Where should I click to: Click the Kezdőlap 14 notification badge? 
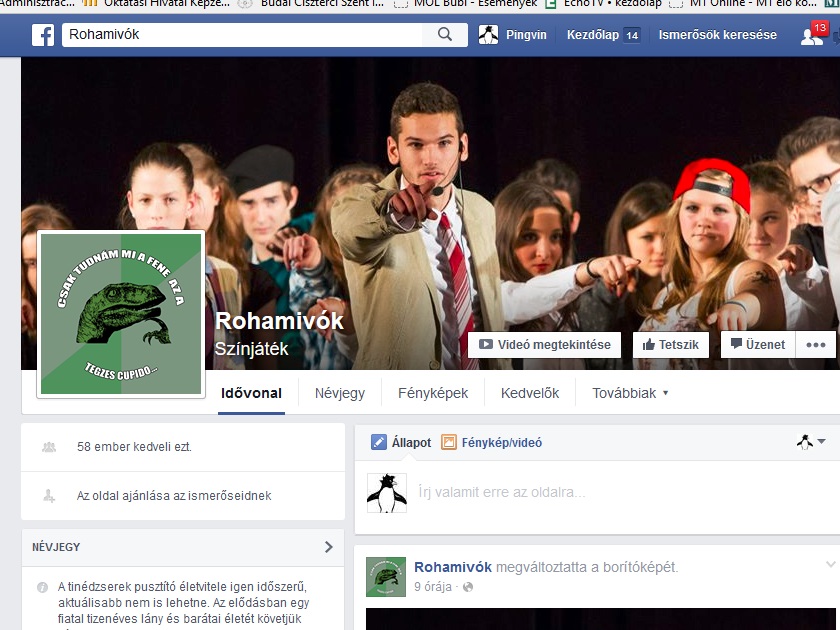[x=632, y=35]
